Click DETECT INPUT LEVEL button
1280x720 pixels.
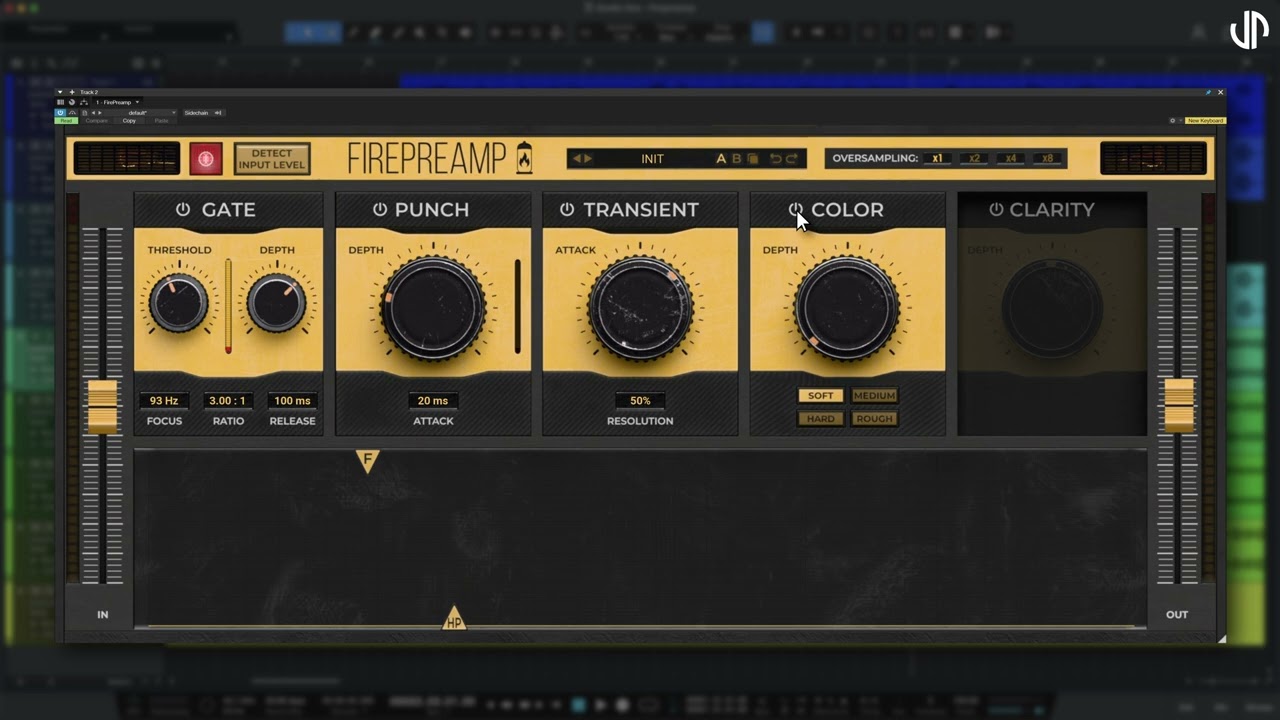(272, 159)
